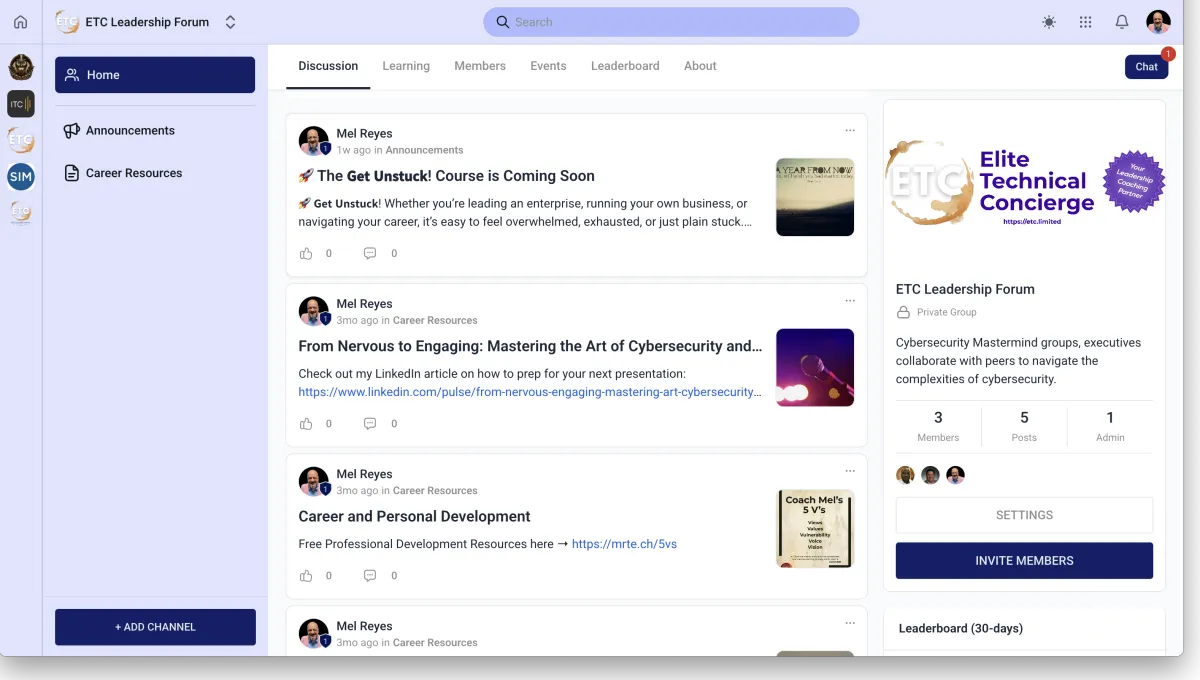This screenshot has width=1200, height=680.
Task: Open the Get Unstuck post thumbnail image
Action: click(x=815, y=197)
